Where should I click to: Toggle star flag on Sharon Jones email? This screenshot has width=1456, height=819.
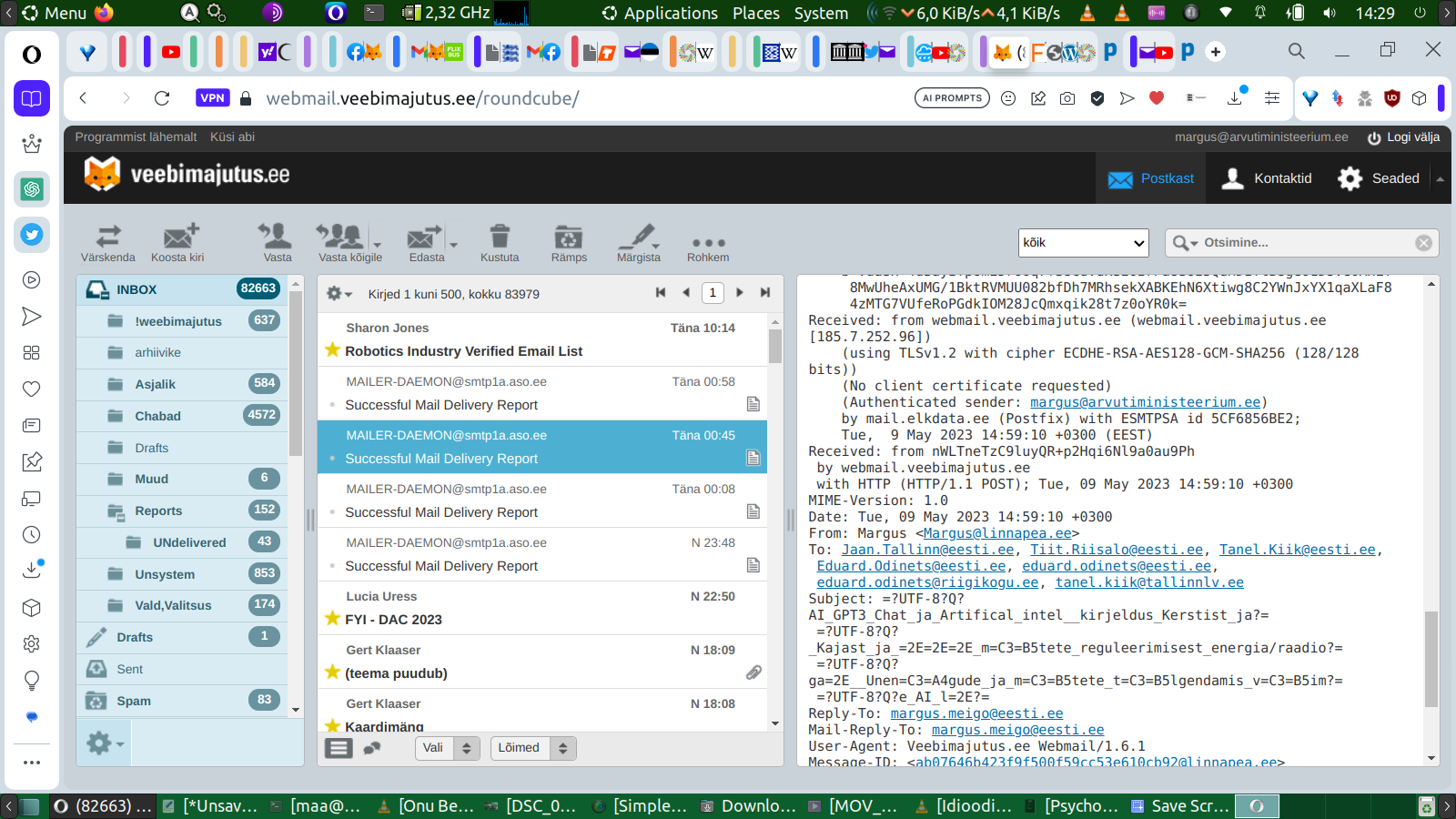point(332,350)
